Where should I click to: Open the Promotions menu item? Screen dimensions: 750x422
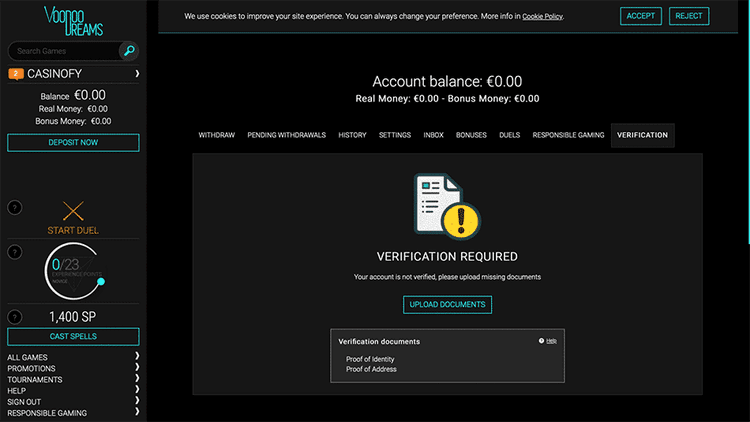(x=31, y=368)
